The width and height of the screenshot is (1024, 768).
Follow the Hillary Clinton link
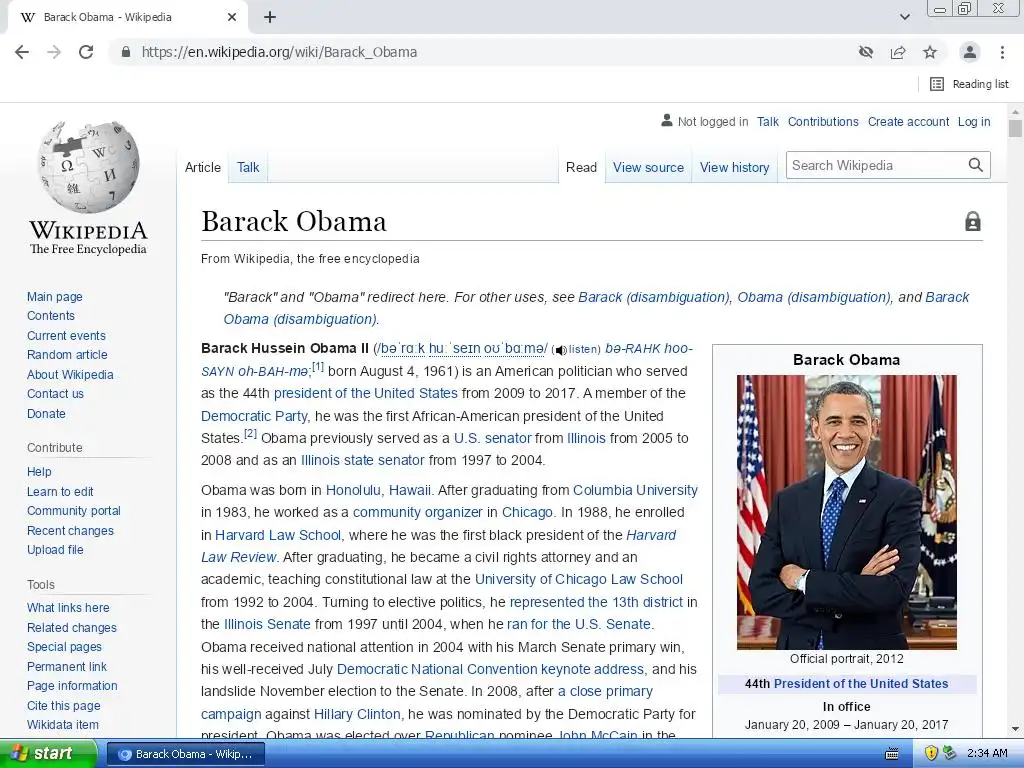(357, 714)
